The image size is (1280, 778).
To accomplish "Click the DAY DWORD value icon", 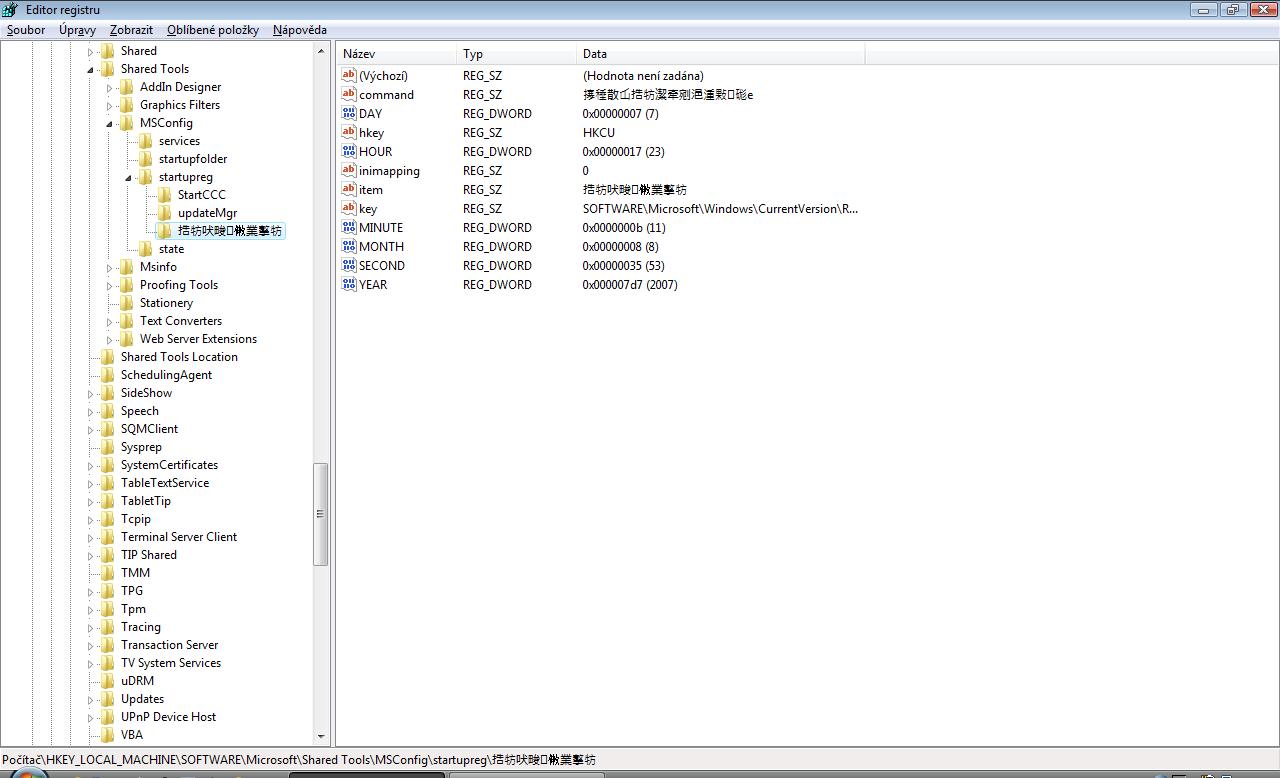I will [349, 114].
